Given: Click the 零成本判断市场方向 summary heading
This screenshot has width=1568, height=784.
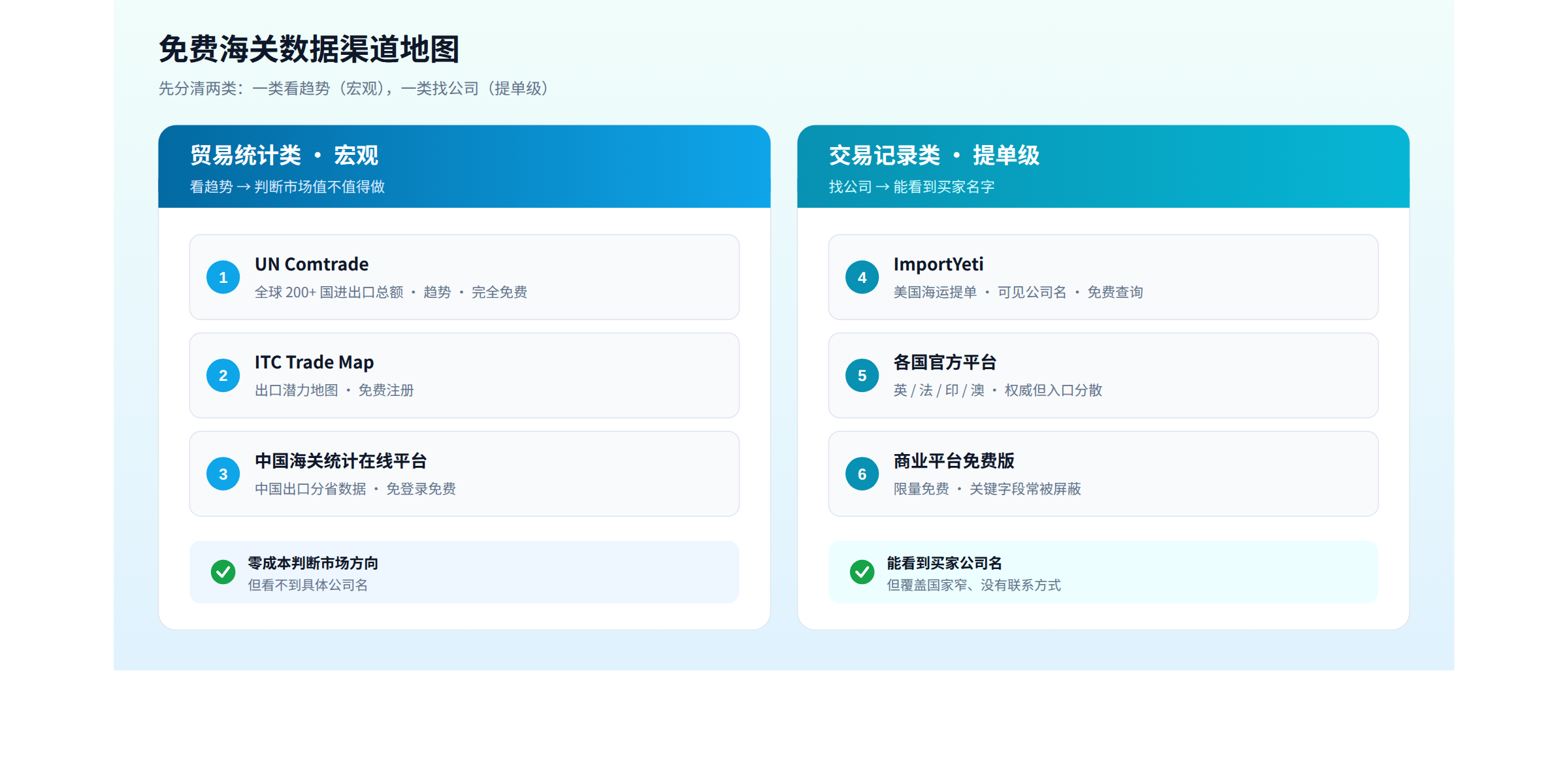Looking at the screenshot, I should tap(313, 563).
